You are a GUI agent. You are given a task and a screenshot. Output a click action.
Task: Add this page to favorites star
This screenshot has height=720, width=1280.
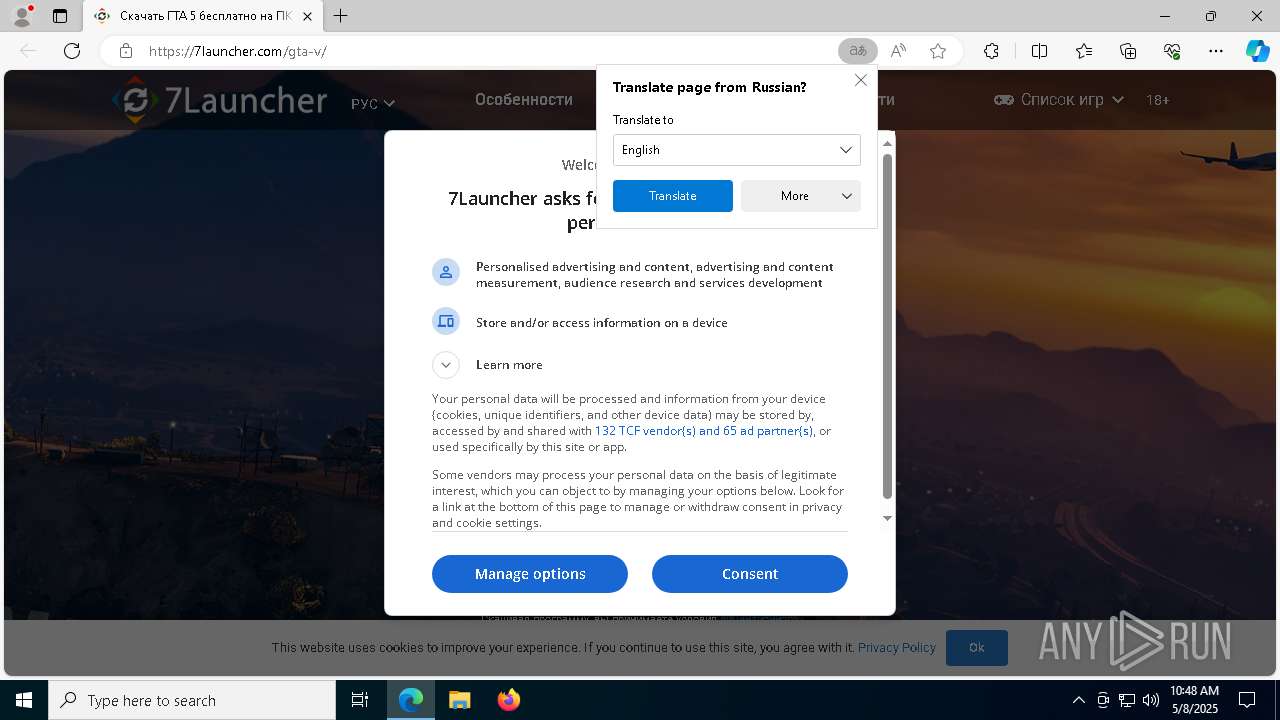938,51
